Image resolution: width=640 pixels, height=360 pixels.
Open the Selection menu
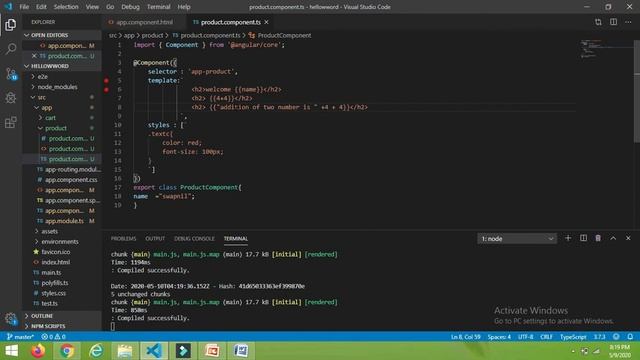click(66, 7)
